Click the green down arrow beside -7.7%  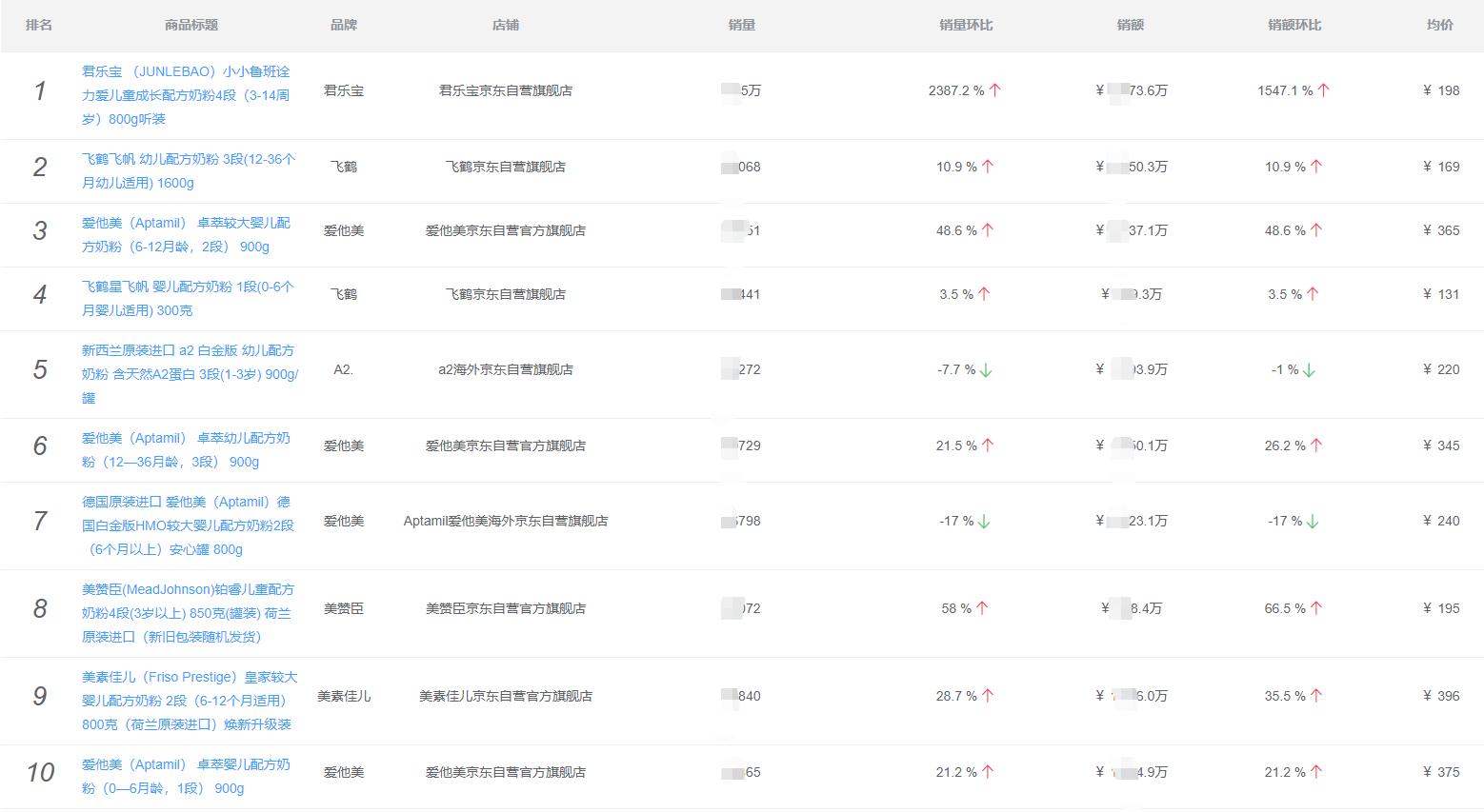pyautogui.click(x=985, y=370)
